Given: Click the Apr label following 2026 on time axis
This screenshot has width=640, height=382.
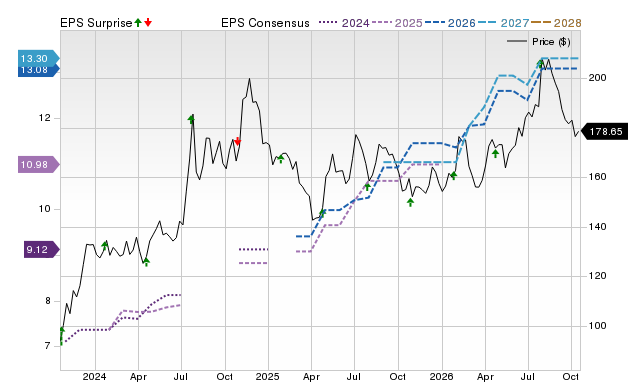Looking at the screenshot, I should click(485, 376).
